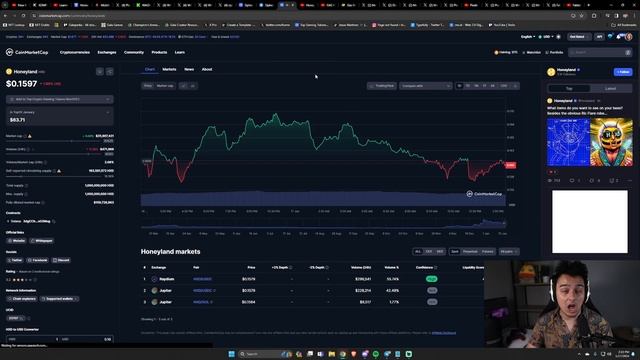Open the Exchanges menu
Viewport: 640px width, 360px height.
click(107, 52)
